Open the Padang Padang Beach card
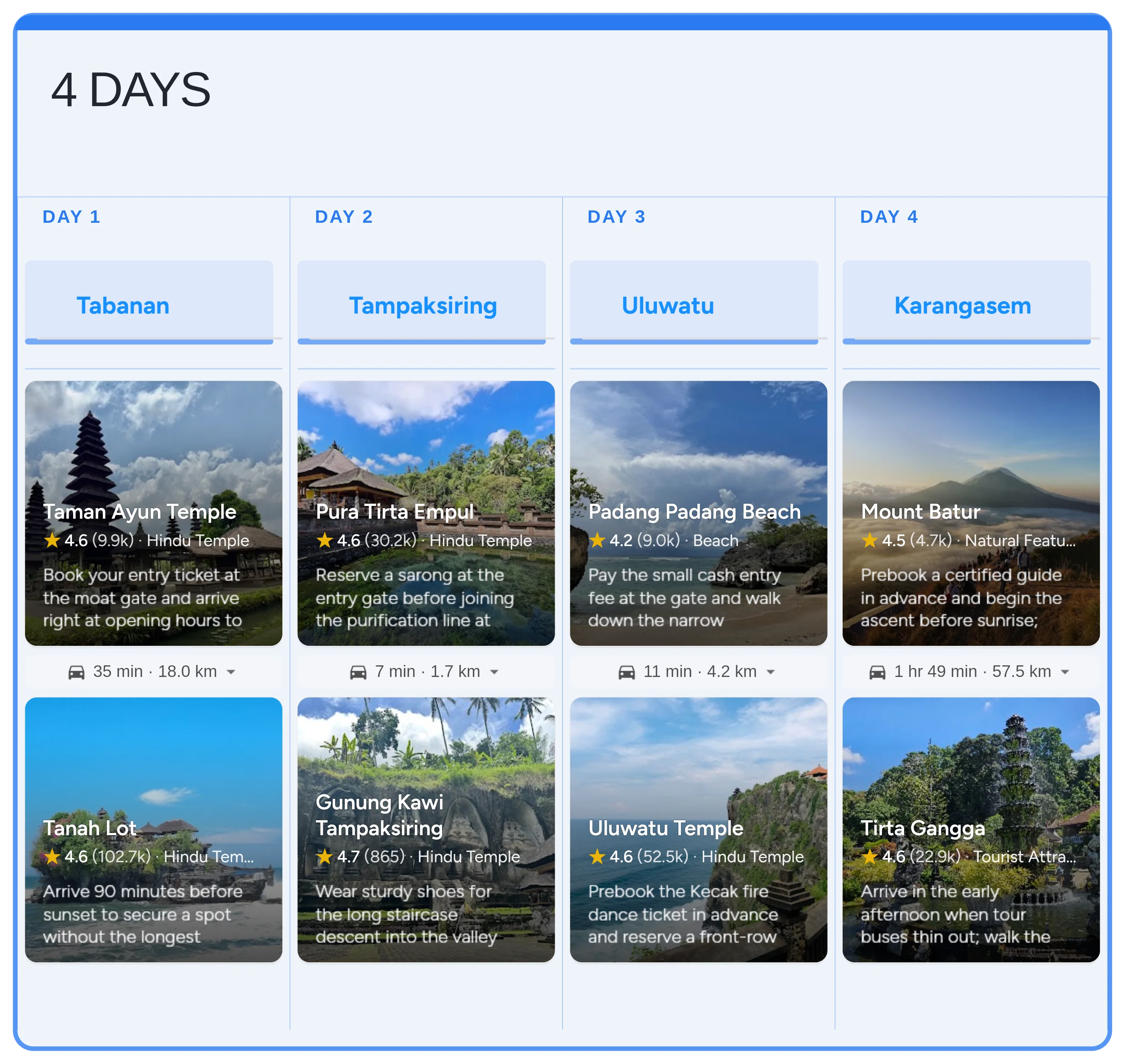Image resolution: width=1125 pixels, height=1064 pixels. click(x=699, y=513)
